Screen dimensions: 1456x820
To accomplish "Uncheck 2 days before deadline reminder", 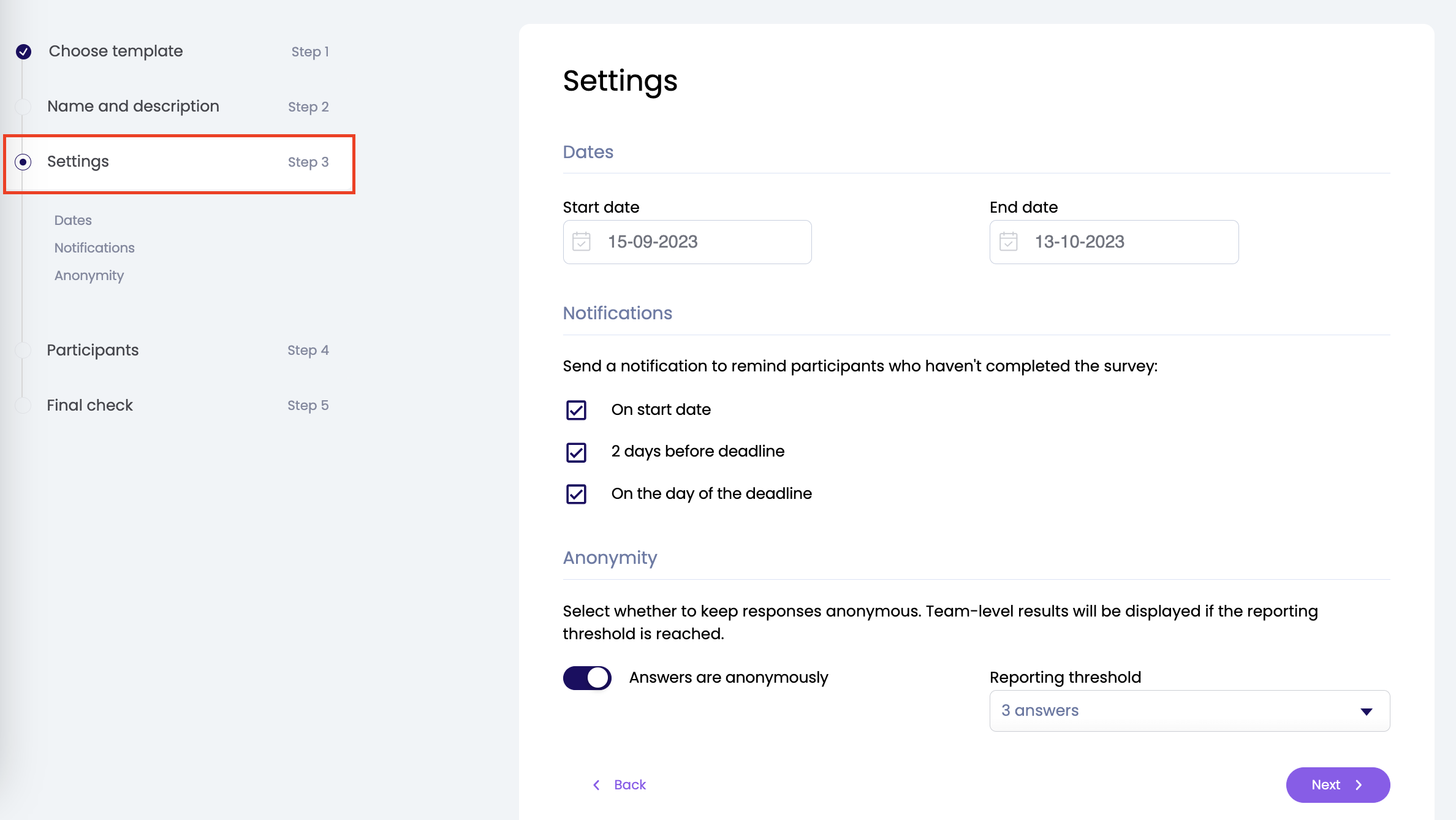I will (576, 452).
